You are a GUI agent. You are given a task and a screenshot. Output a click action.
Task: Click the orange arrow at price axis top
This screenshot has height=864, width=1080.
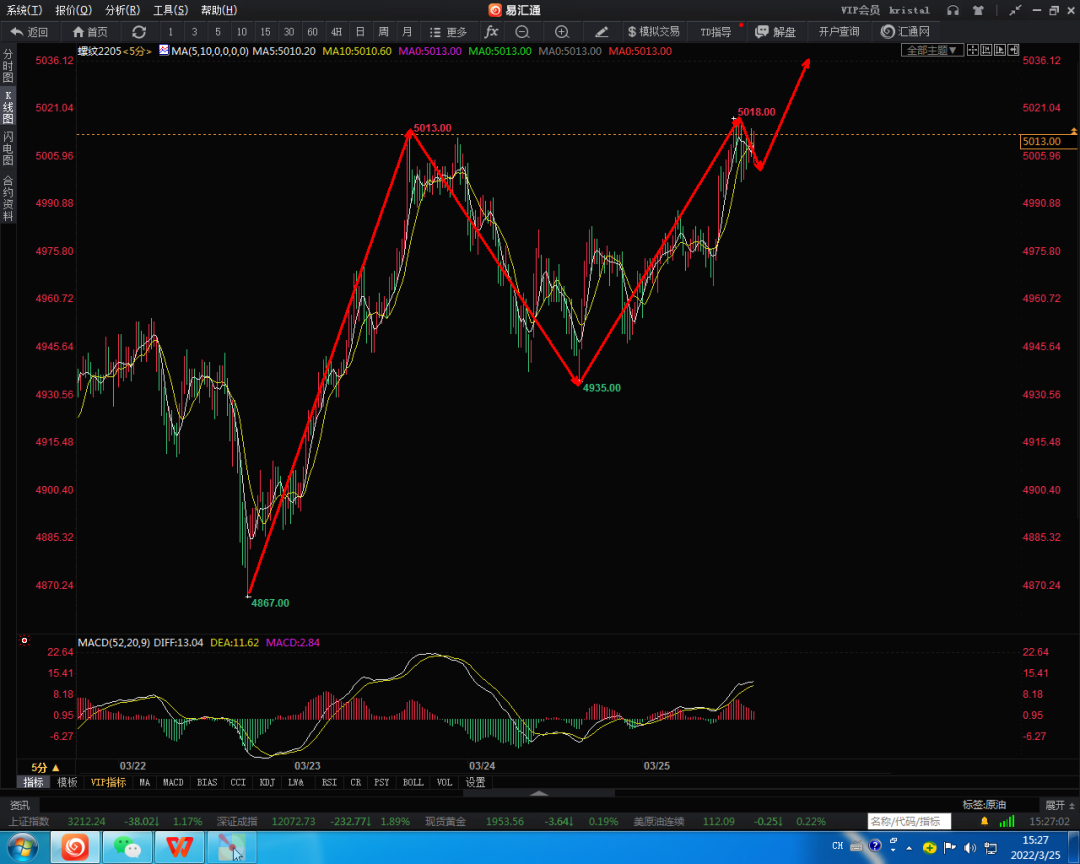click(x=1073, y=130)
